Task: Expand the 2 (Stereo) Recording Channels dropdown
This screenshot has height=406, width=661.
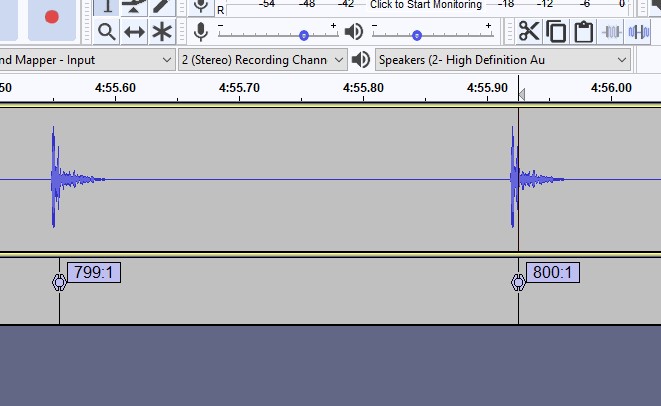Action: coord(263,60)
